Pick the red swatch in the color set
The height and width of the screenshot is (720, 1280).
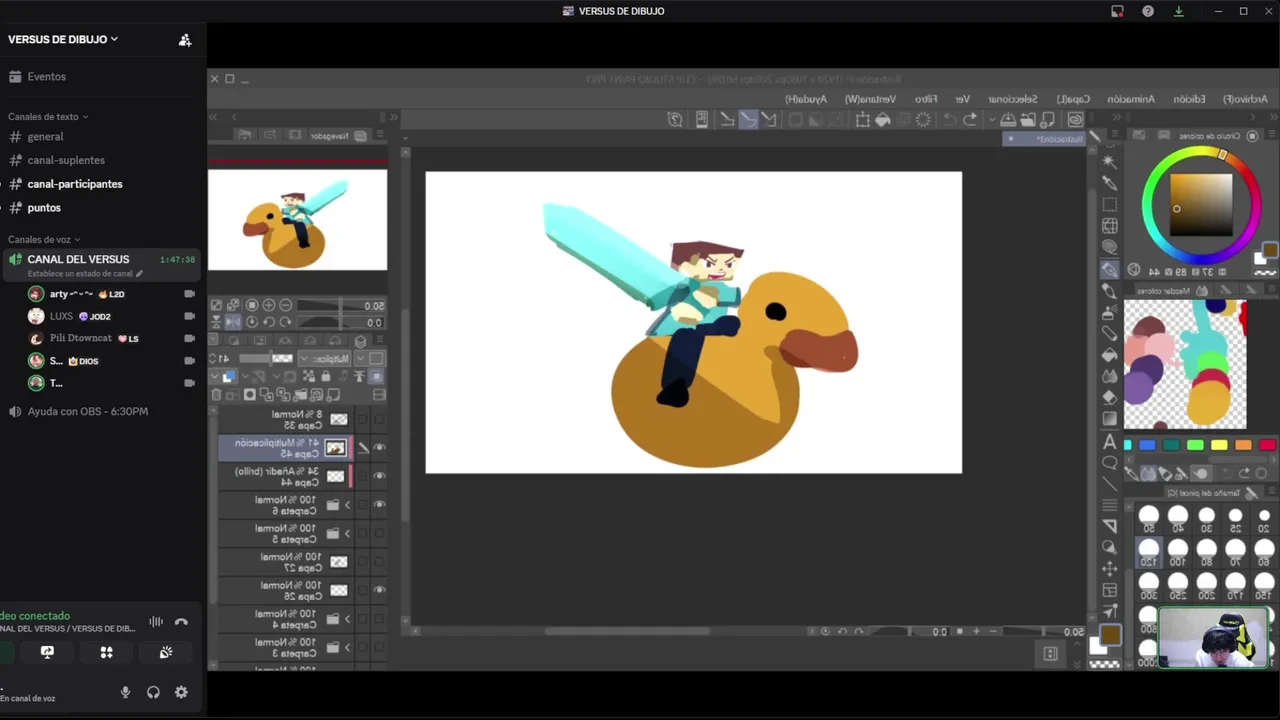(1267, 445)
